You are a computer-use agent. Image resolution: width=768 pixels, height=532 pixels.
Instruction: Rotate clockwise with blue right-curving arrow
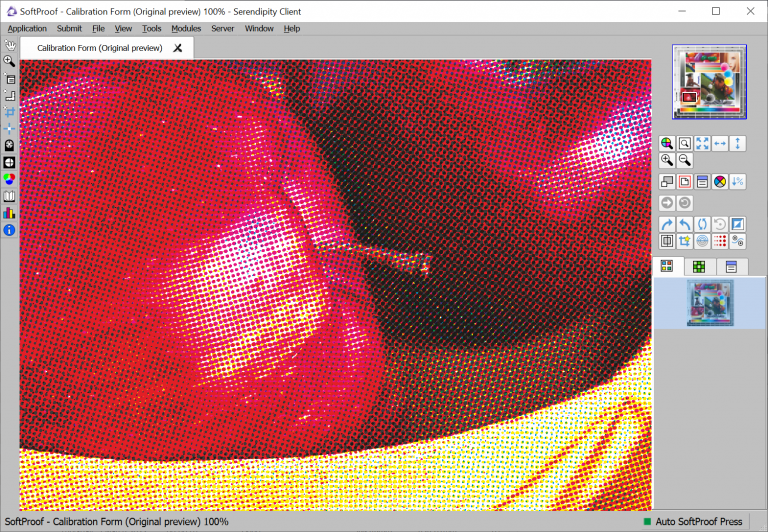(x=667, y=224)
